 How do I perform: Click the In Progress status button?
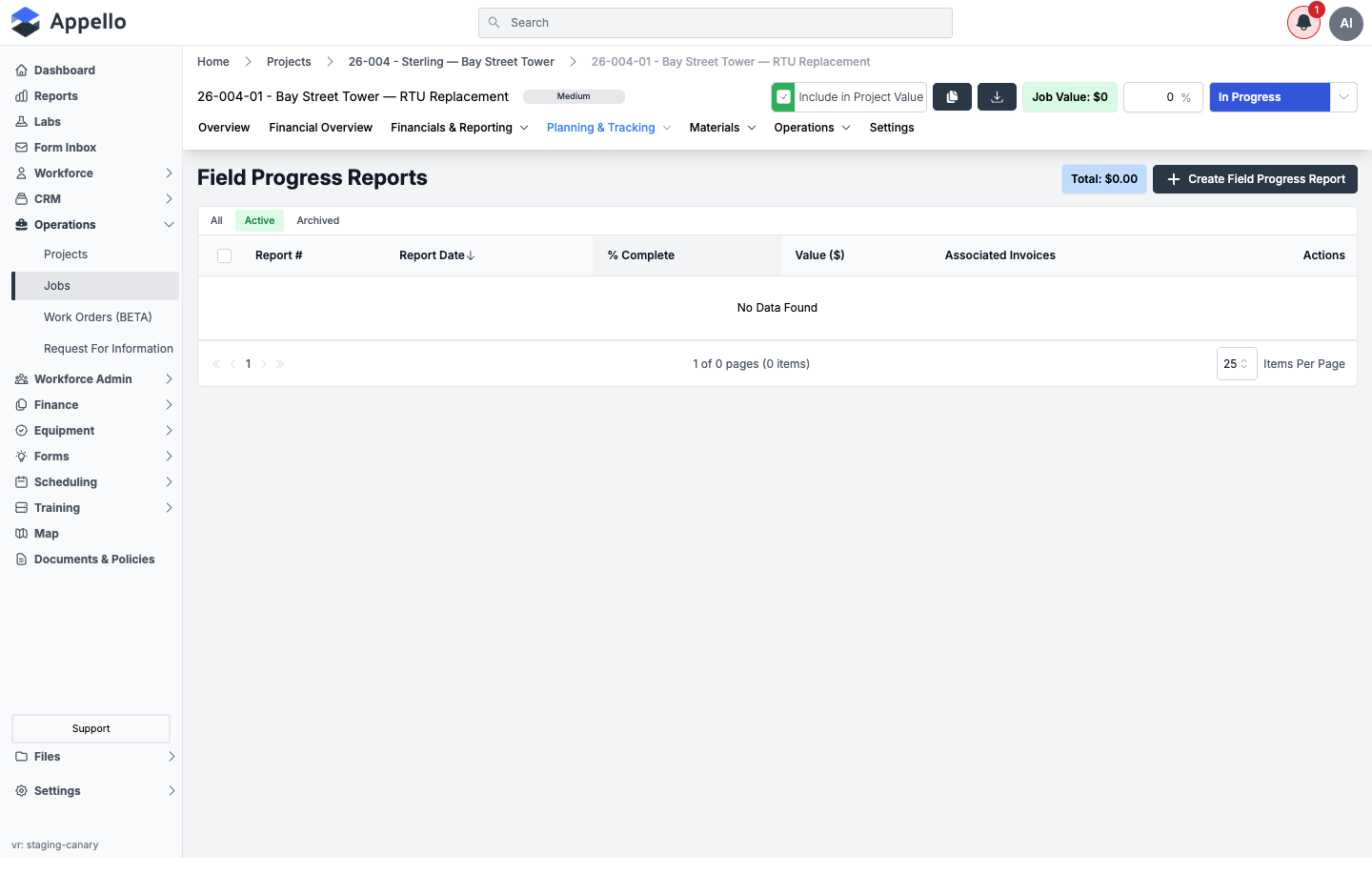tap(1269, 97)
